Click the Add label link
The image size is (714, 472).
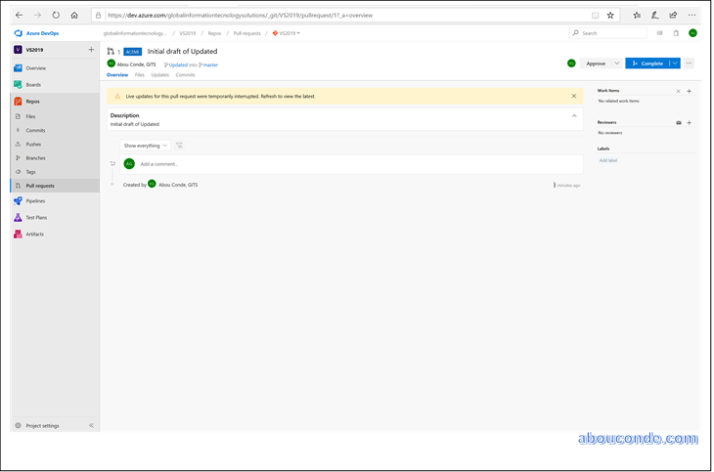click(608, 160)
